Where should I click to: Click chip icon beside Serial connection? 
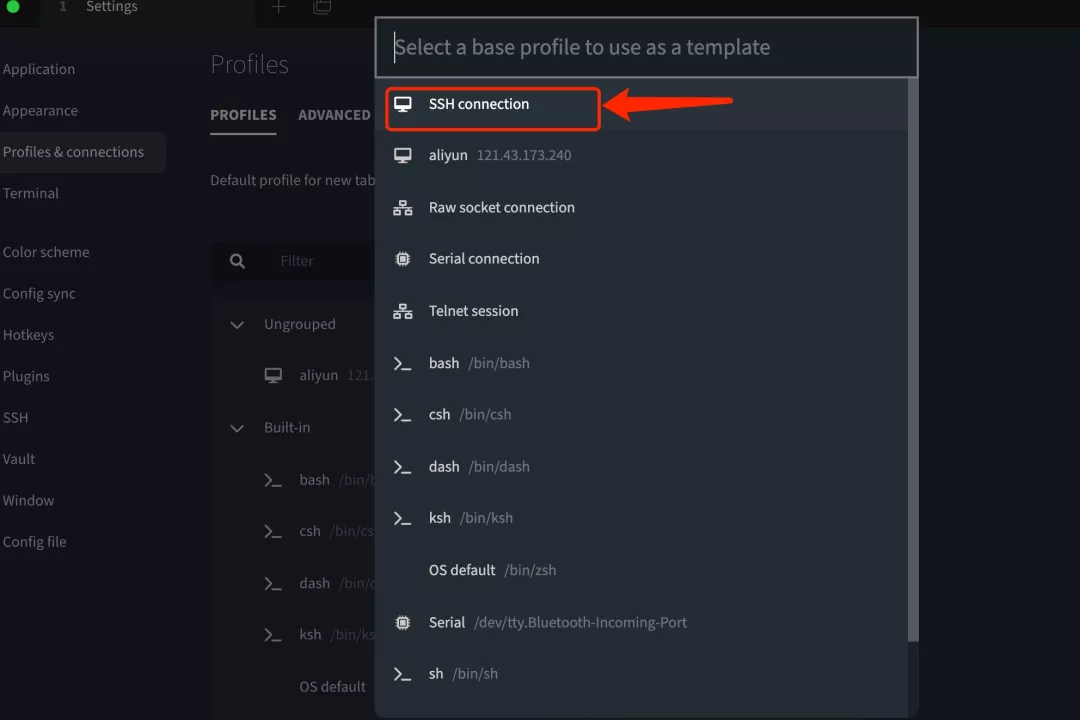click(403, 259)
